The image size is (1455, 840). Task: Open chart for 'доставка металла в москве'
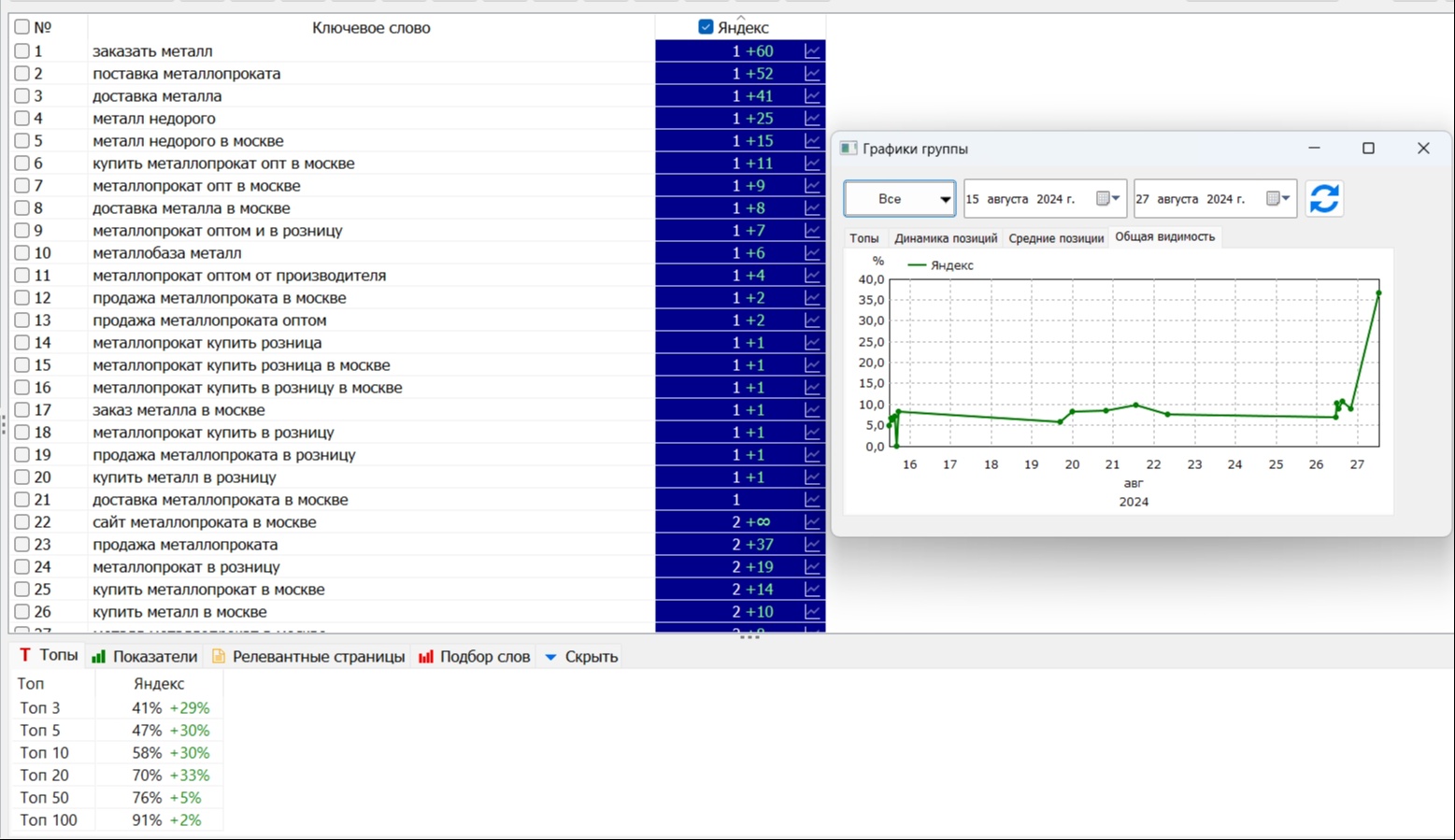coord(812,208)
